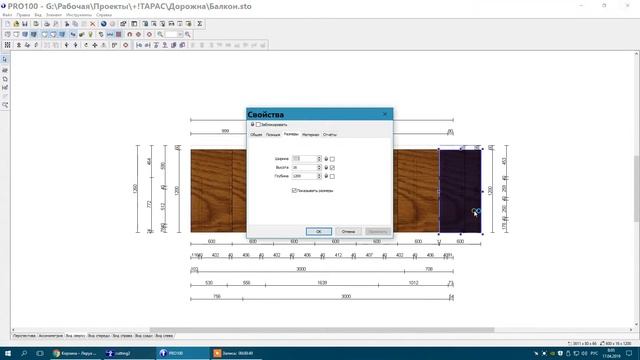The width and height of the screenshot is (640, 360).
Task: Switch to the Позиция tab in Свойства
Action: (273, 134)
